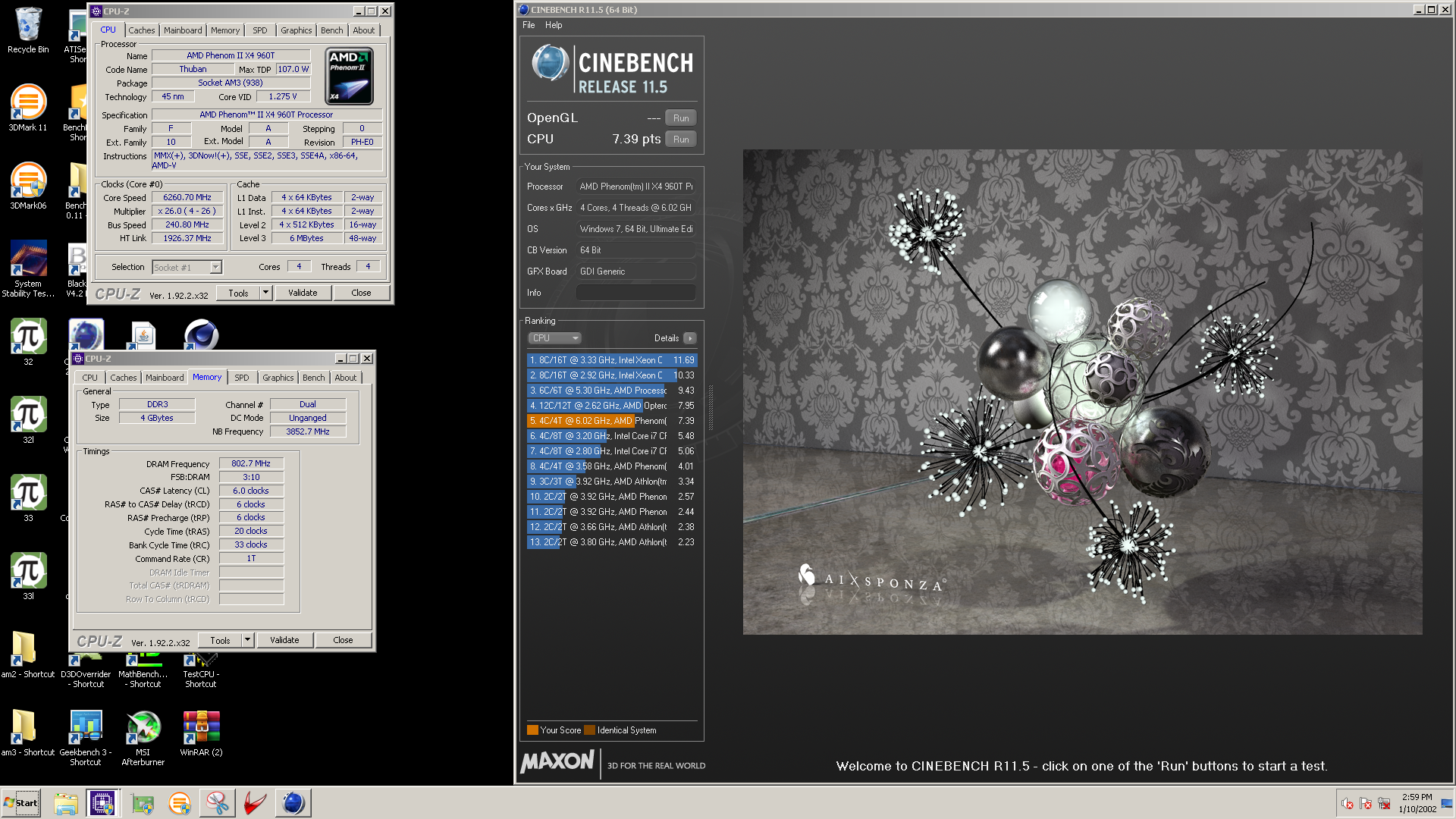Click Validate in Memory CPU-Z window
Screen dimensions: 1456x819
coord(284,640)
